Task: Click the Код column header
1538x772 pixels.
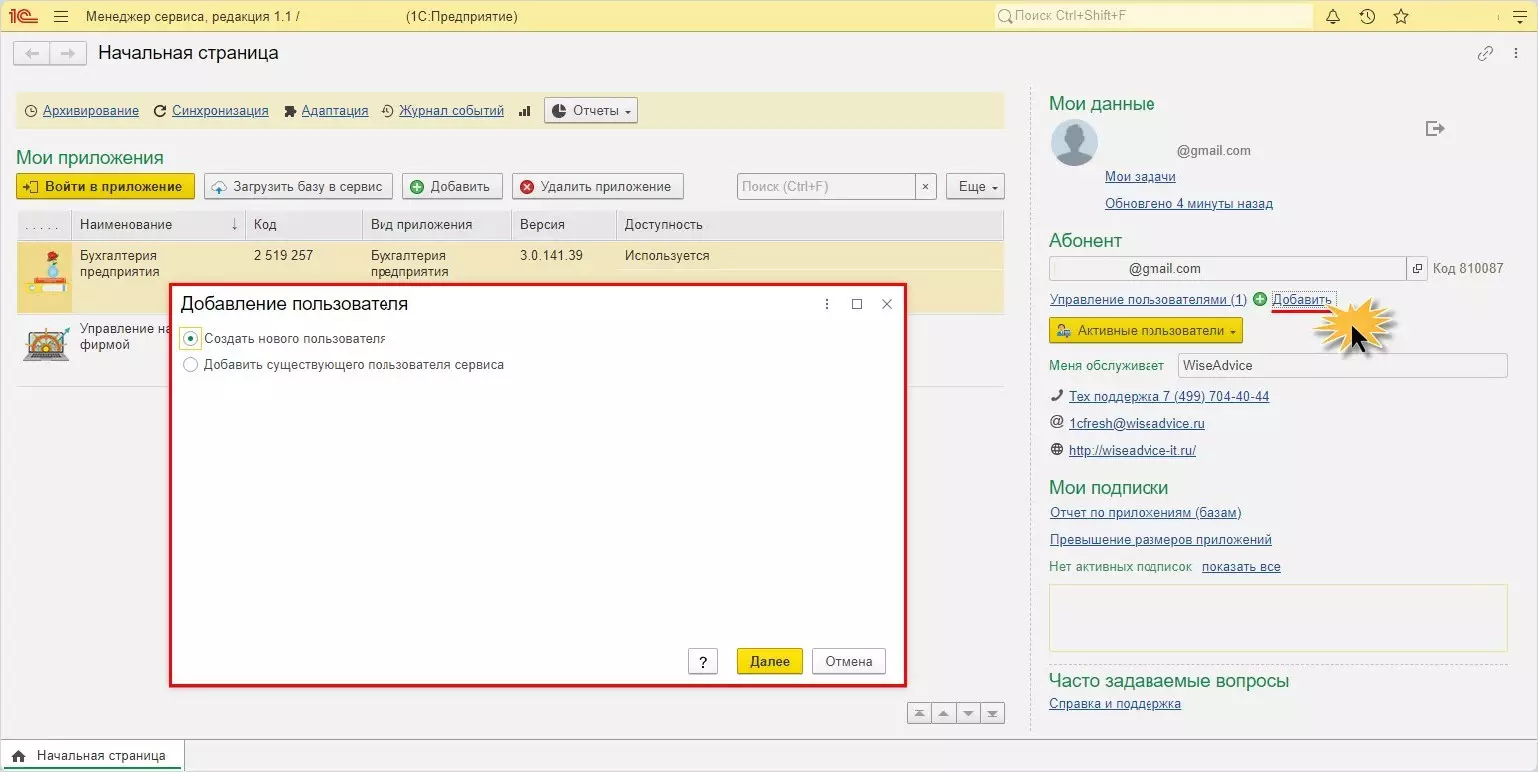Action: tap(304, 225)
